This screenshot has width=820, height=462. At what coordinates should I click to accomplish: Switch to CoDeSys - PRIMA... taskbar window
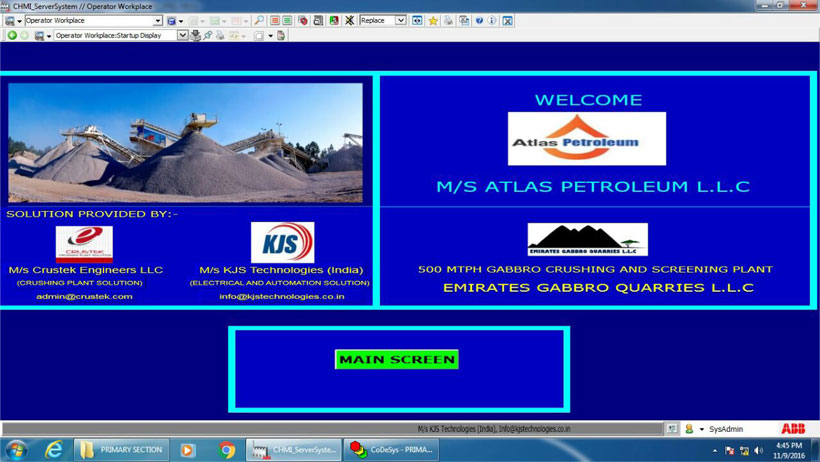pyautogui.click(x=391, y=450)
